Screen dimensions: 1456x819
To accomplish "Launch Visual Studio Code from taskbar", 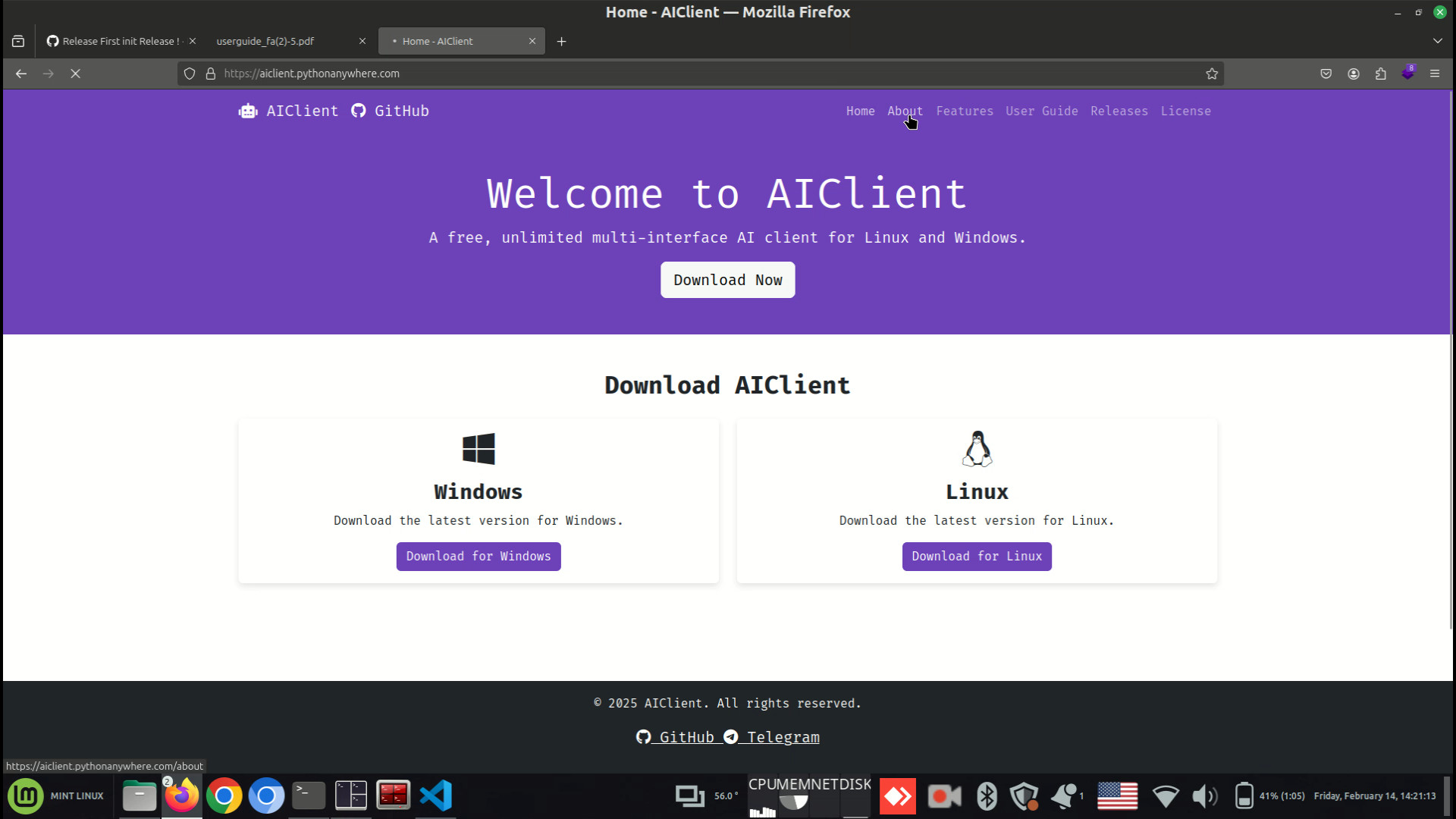I will [436, 796].
